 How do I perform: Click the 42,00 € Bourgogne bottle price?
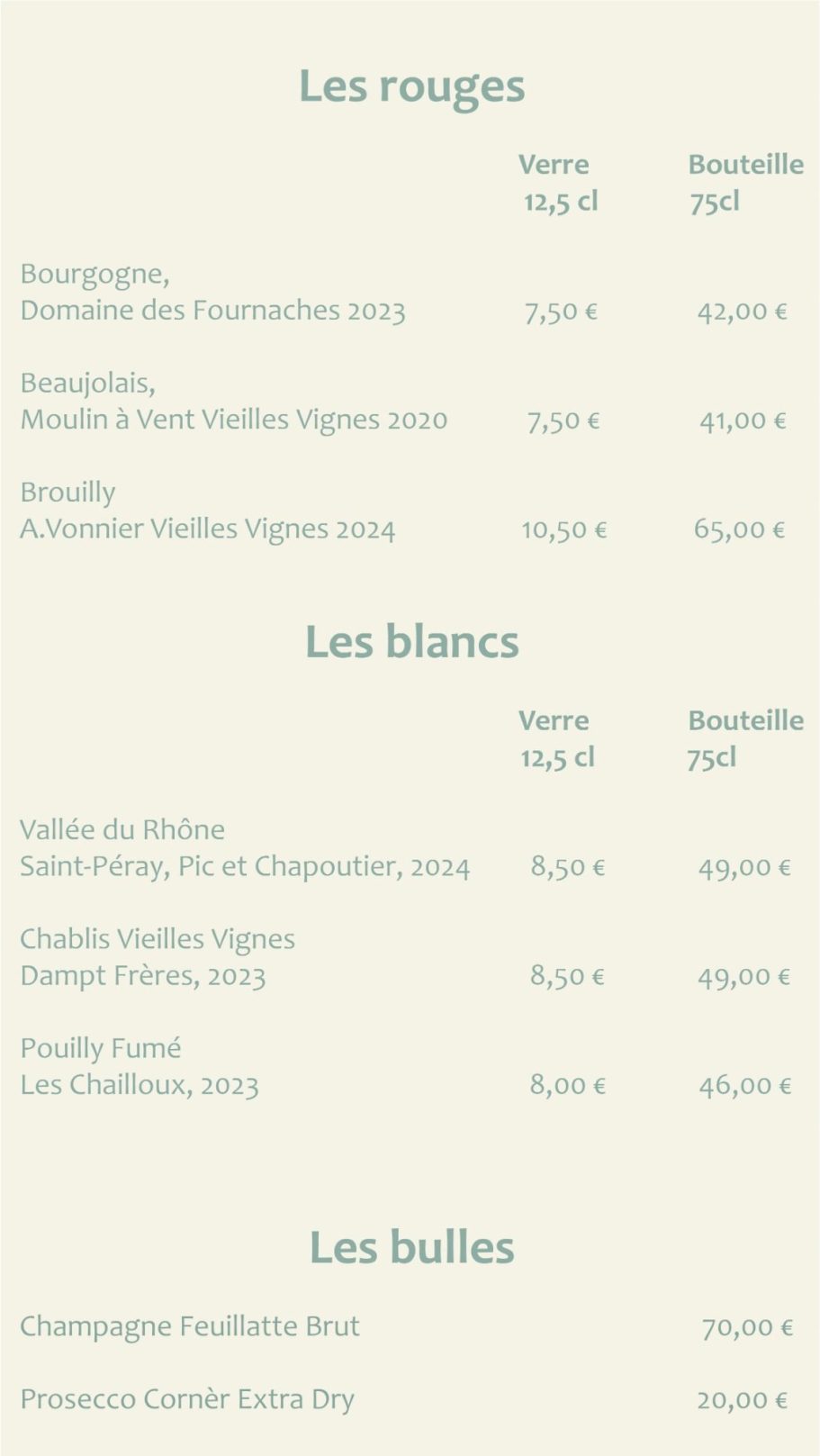point(742,312)
